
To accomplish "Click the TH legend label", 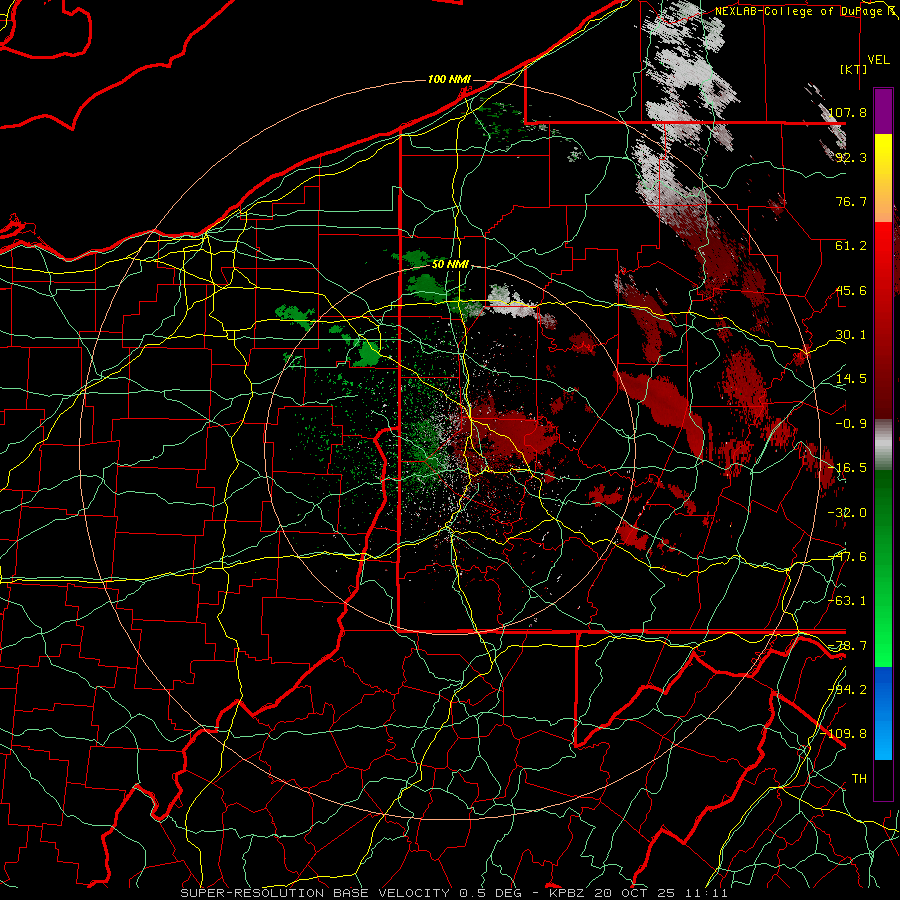I will click(859, 779).
